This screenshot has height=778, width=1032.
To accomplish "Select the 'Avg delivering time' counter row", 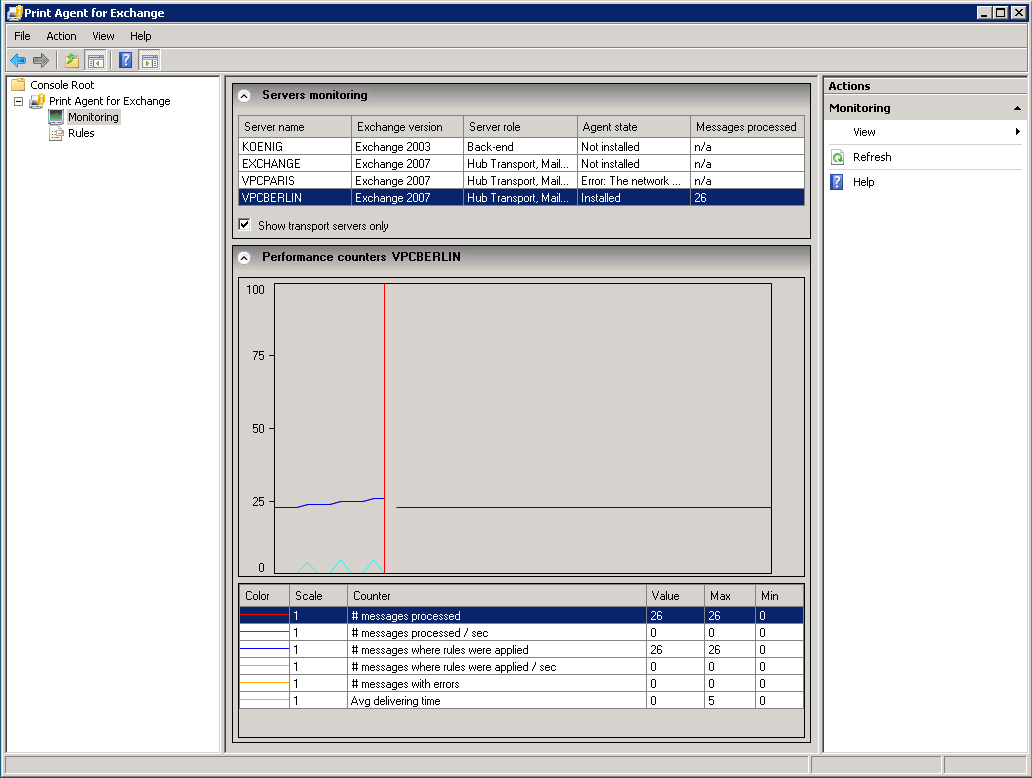I will (521, 701).
